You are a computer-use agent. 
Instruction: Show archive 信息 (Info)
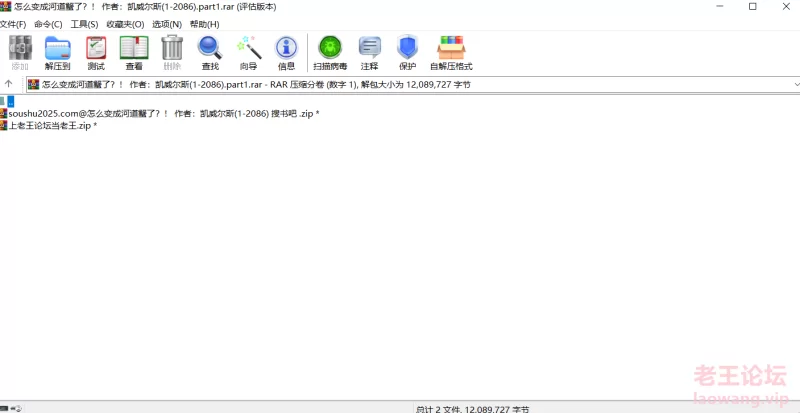tap(286, 52)
